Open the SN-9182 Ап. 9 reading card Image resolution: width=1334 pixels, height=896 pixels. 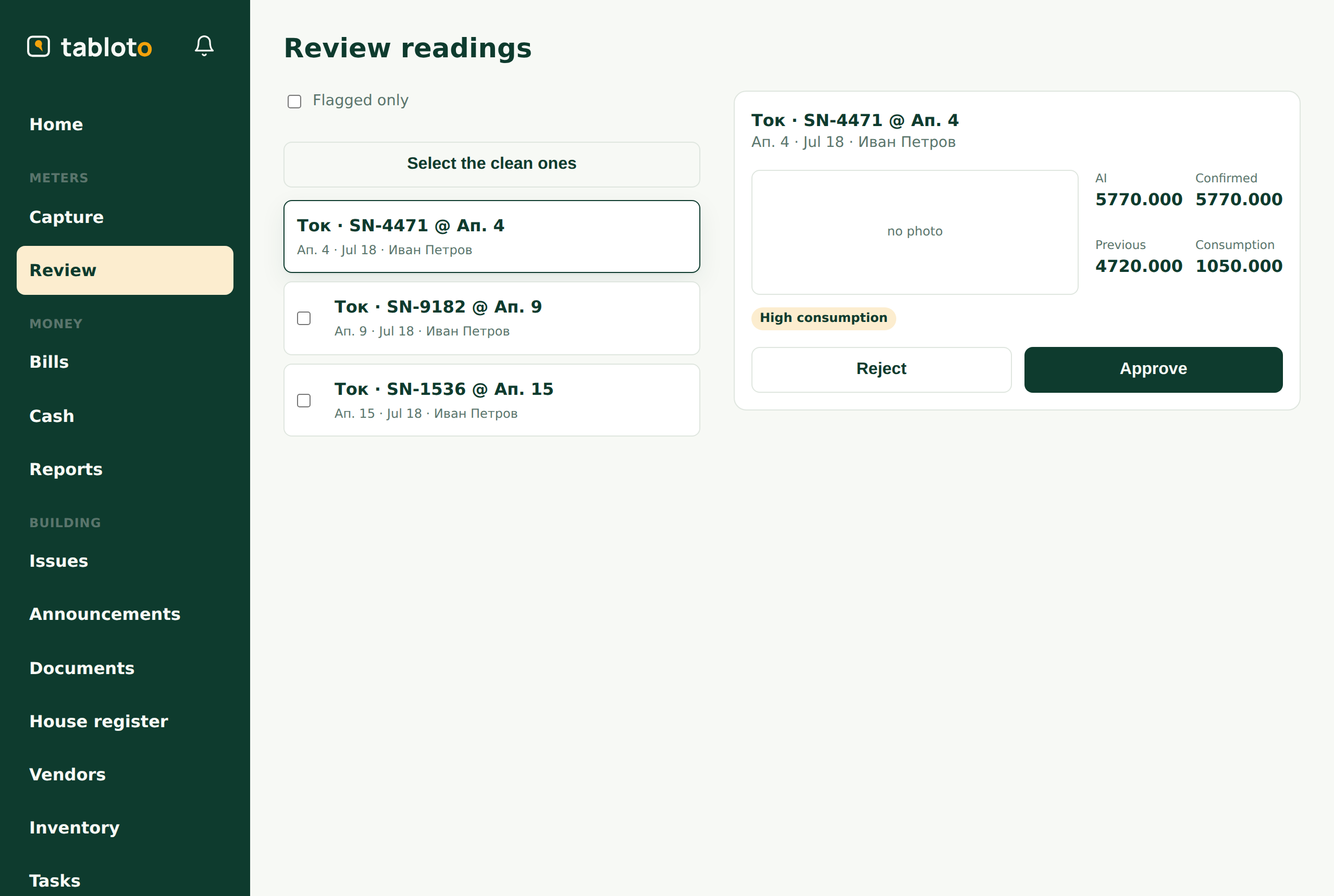(491, 318)
